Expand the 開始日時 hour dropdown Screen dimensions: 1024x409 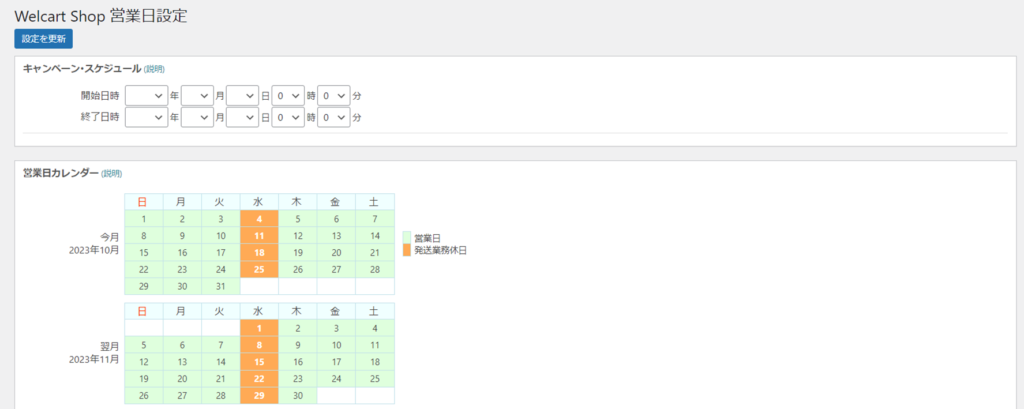click(x=289, y=95)
